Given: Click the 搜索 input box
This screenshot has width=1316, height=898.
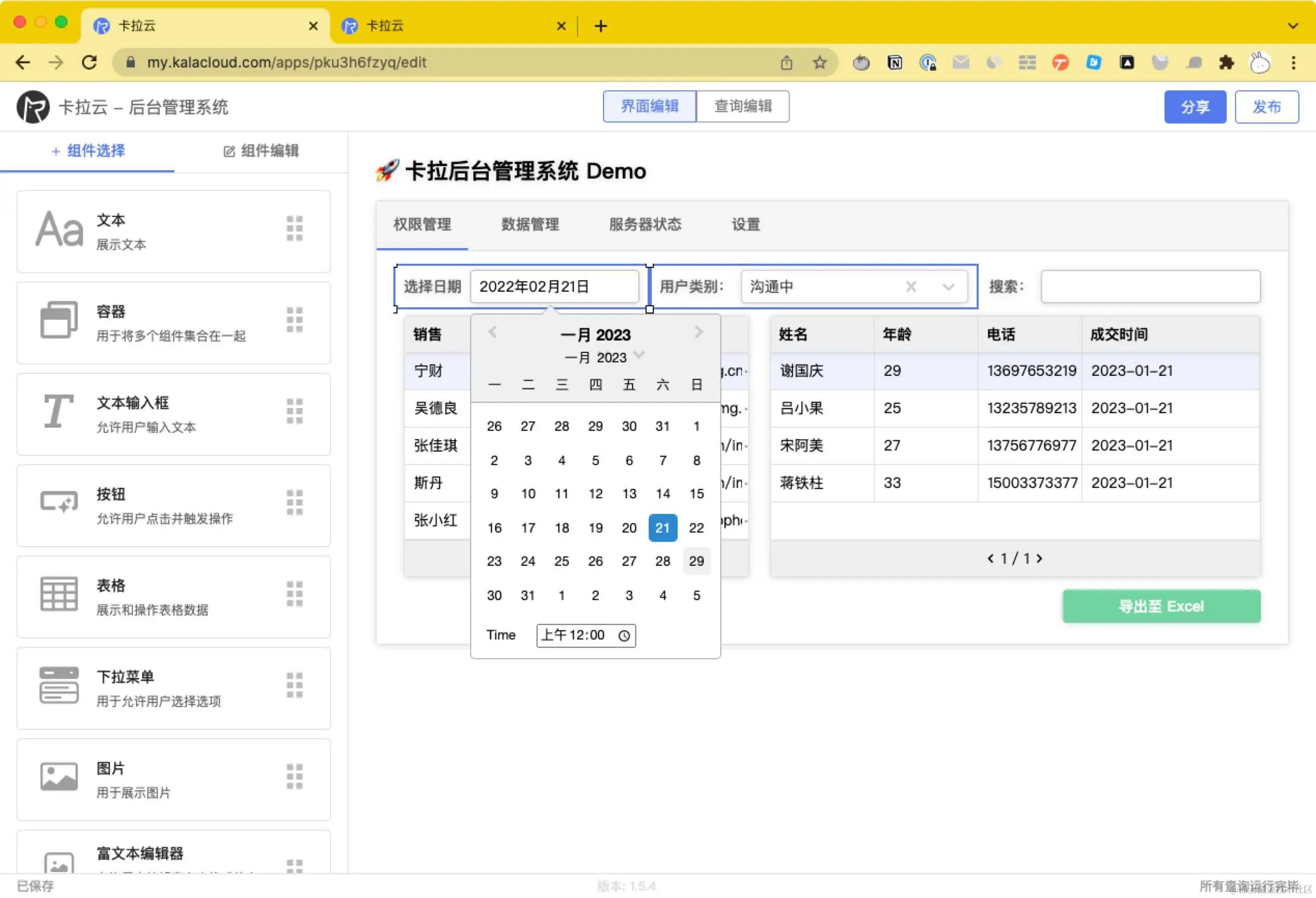Looking at the screenshot, I should click(x=1150, y=287).
